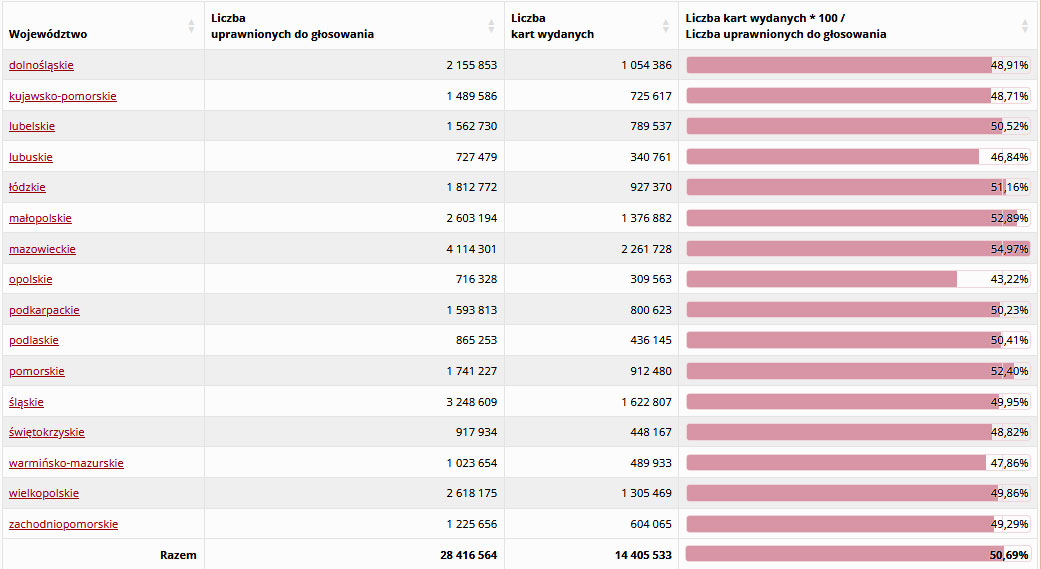The height and width of the screenshot is (569, 1041).
Task: Sort by turnout percentage column arrows
Action: [x=1025, y=27]
